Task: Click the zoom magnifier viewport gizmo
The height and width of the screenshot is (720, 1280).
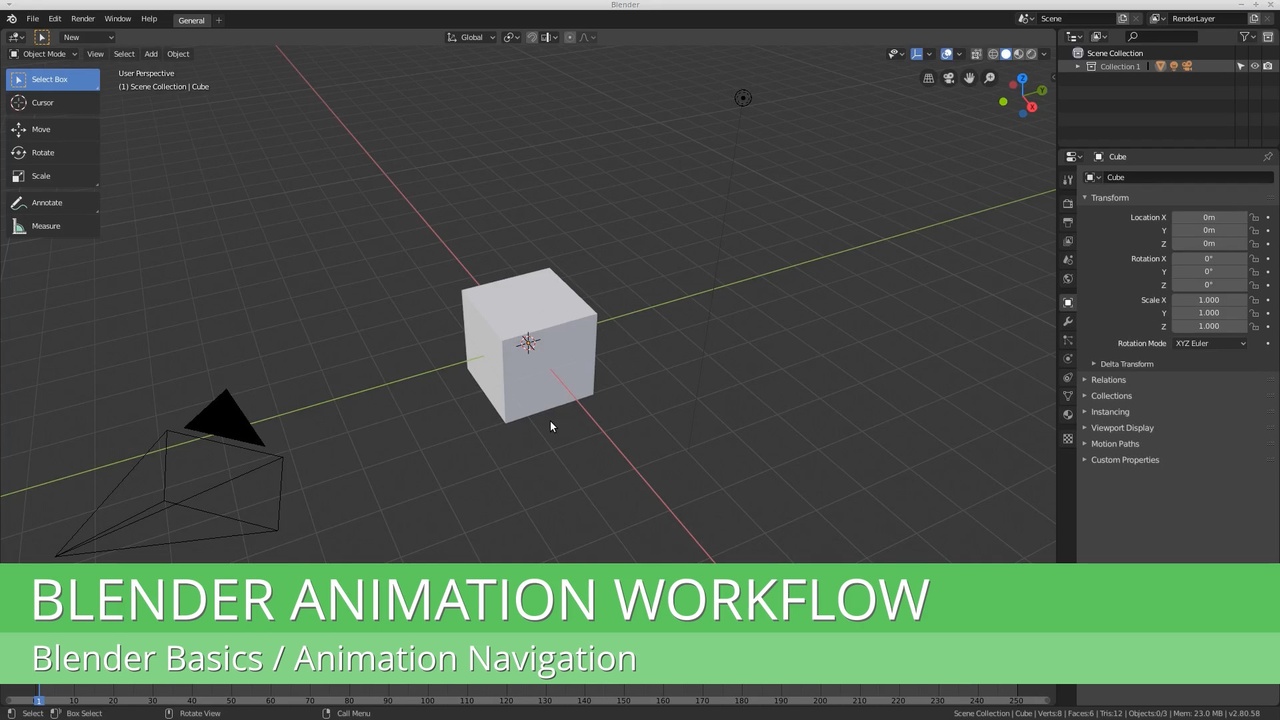Action: (x=990, y=78)
